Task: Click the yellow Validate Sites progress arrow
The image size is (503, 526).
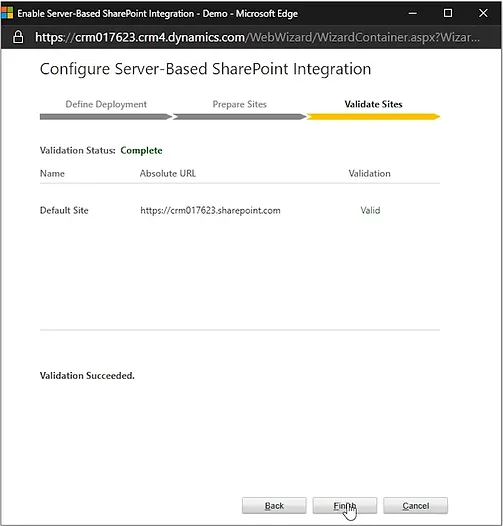Action: pos(373,117)
